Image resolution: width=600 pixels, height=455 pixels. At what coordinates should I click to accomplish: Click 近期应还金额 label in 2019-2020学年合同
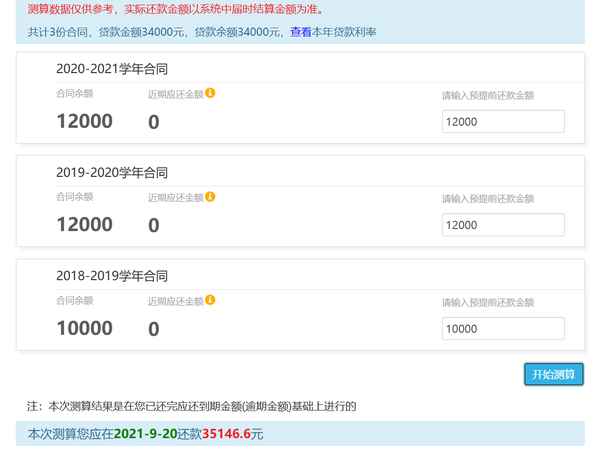pos(176,197)
